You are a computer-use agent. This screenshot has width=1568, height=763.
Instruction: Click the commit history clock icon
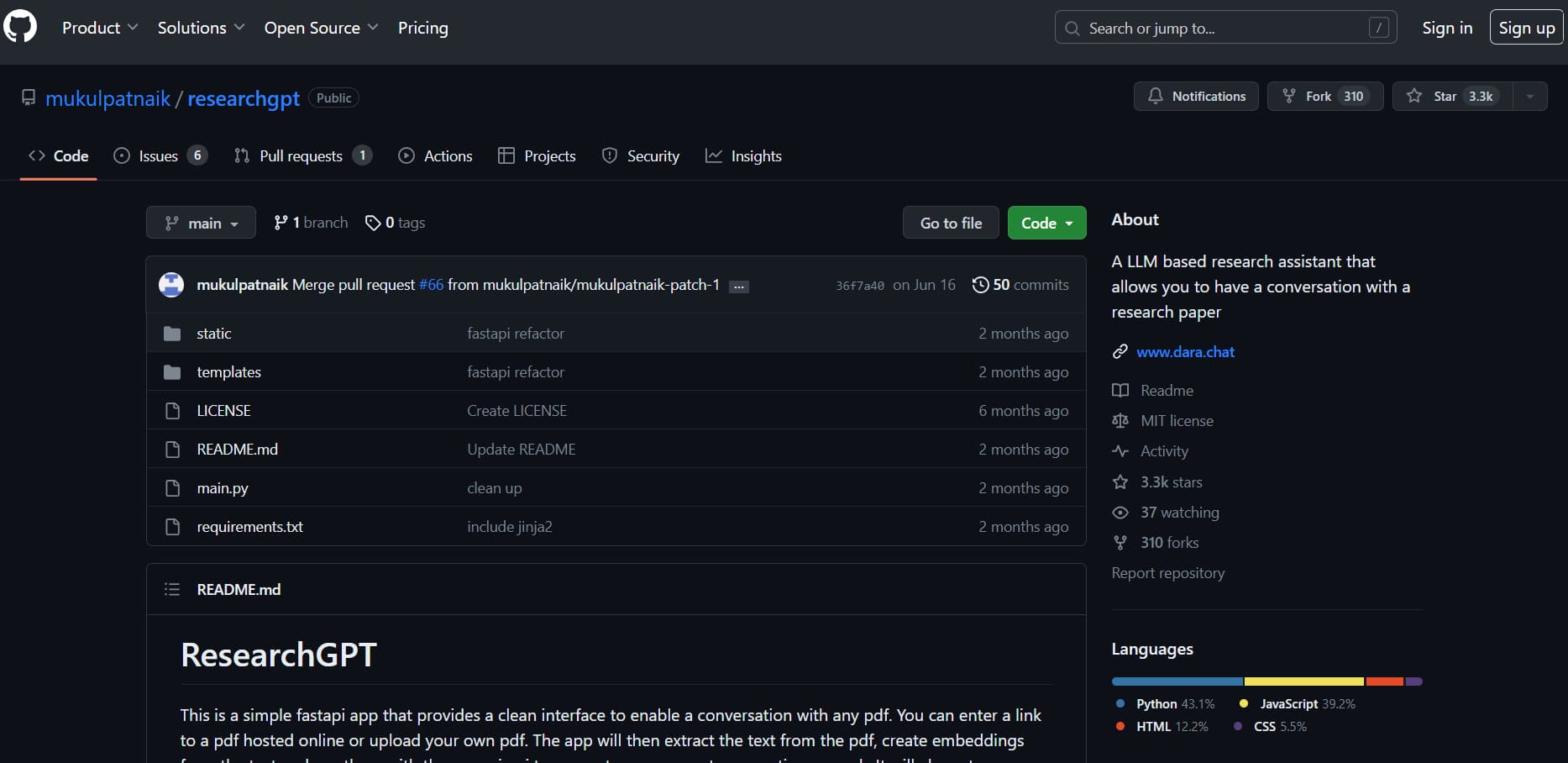(979, 285)
